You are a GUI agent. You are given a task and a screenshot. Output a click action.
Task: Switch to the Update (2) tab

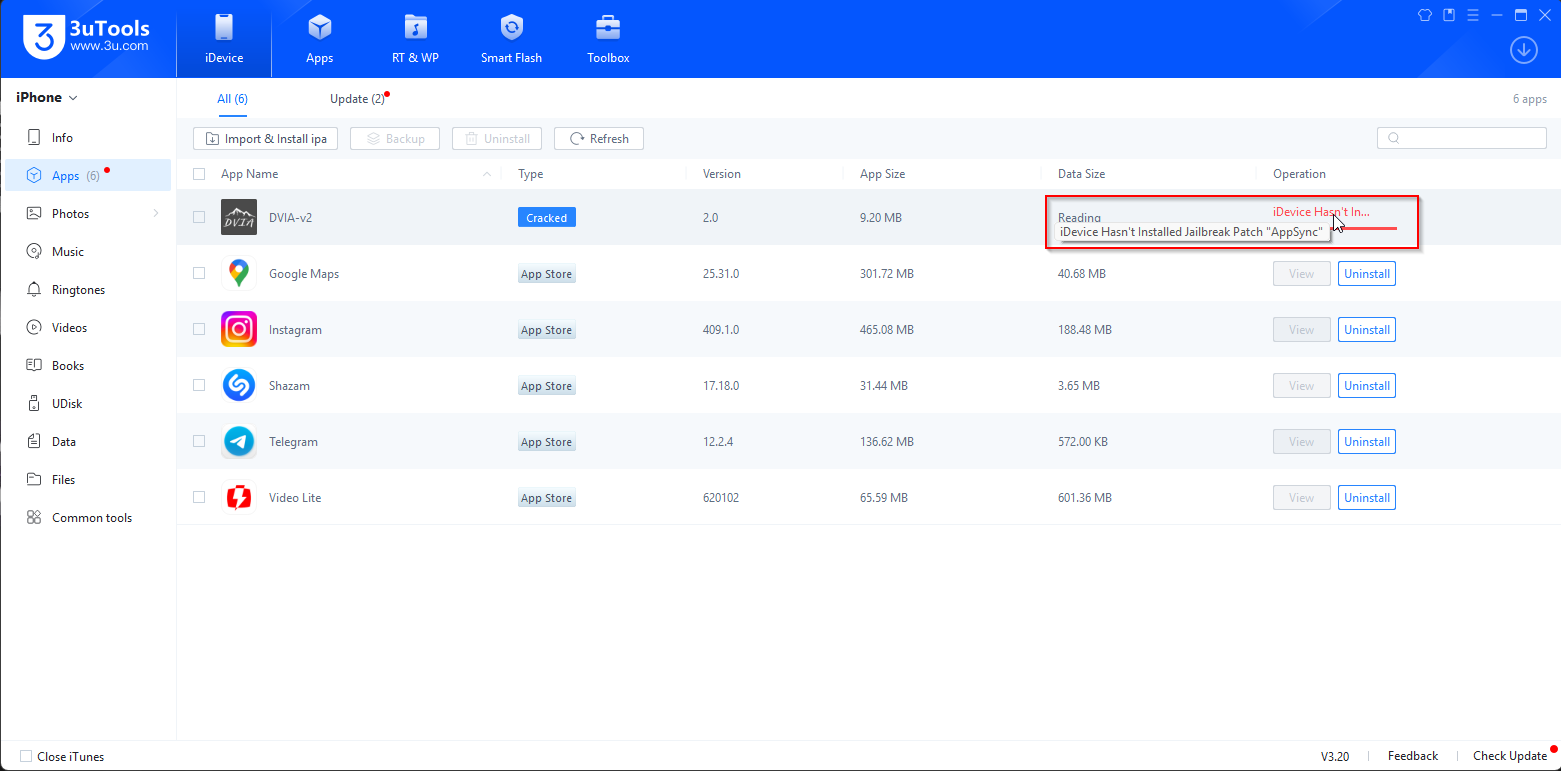point(358,99)
